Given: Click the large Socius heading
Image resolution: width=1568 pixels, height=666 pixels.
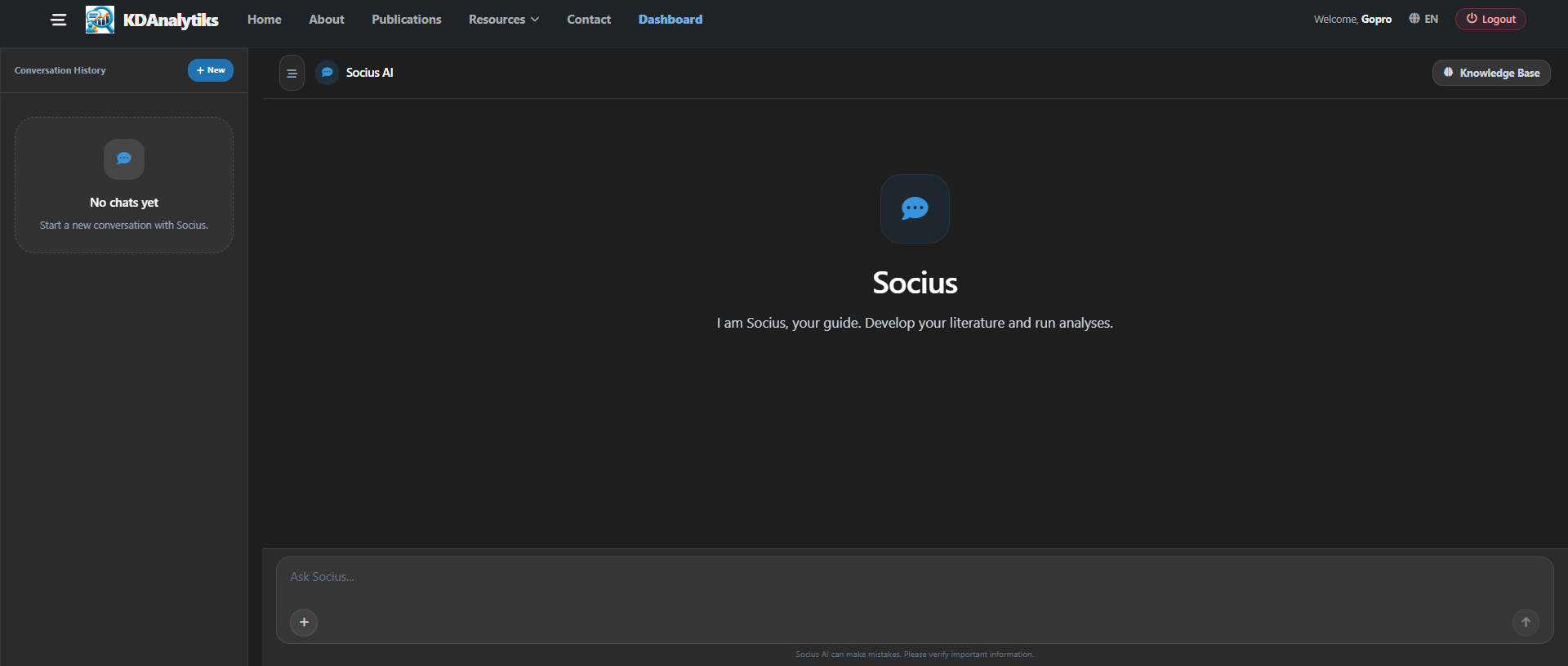Looking at the screenshot, I should click(915, 283).
